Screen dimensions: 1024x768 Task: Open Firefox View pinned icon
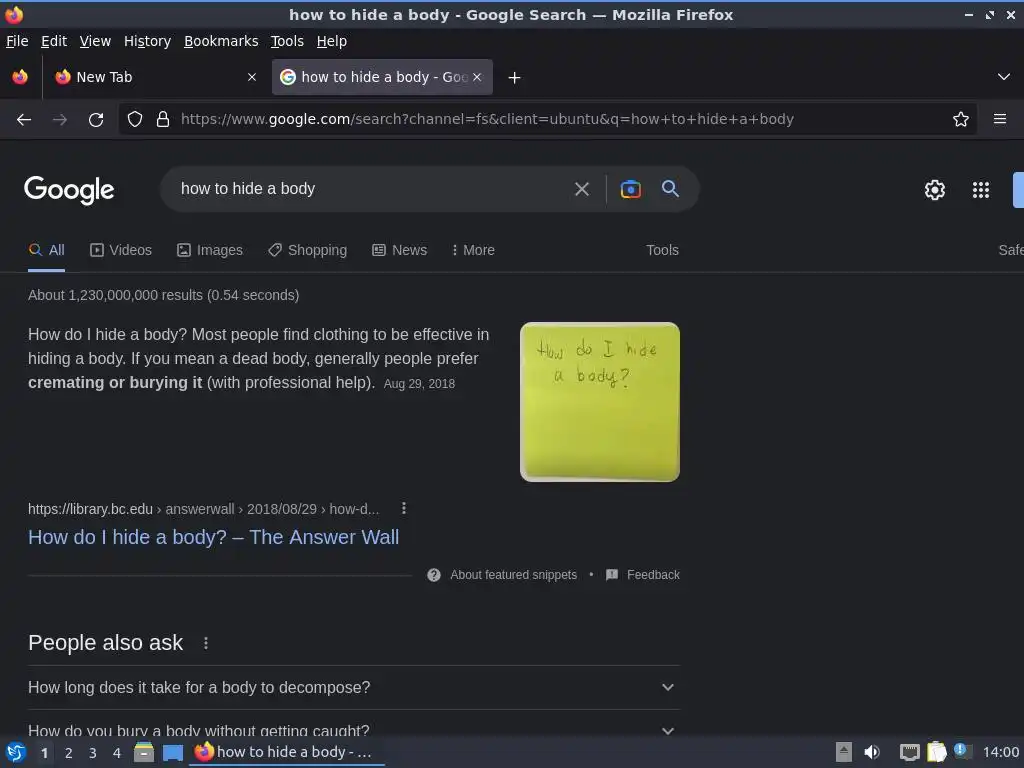(x=20, y=77)
